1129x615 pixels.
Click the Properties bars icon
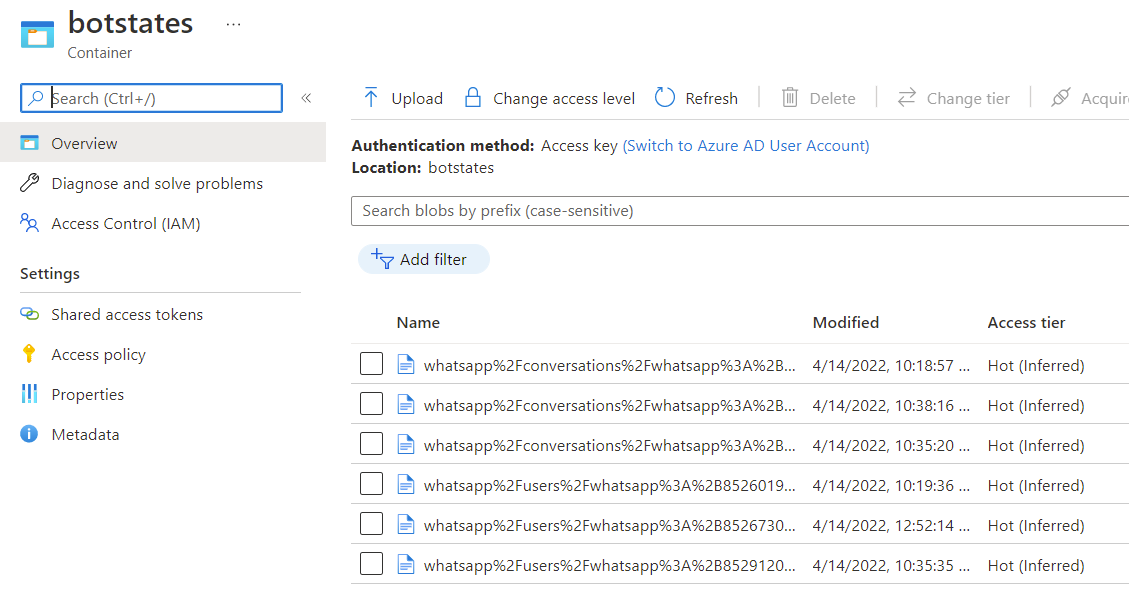(30, 394)
